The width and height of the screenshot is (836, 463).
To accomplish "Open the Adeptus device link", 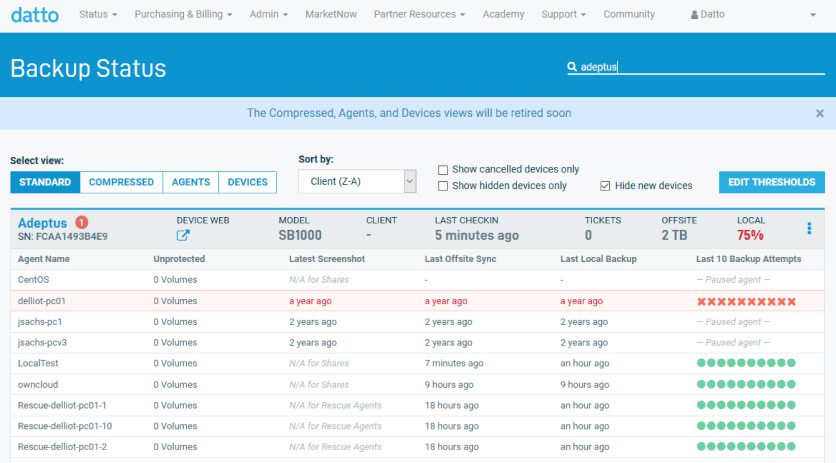I will [x=43, y=222].
